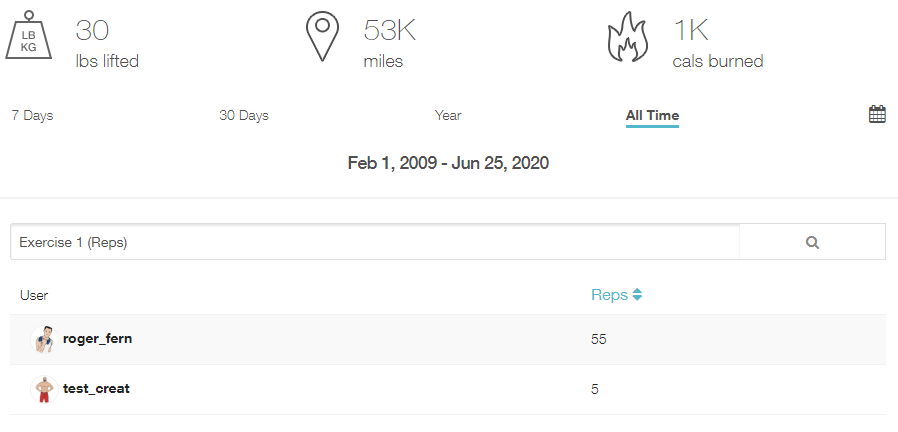Screen dimensions: 898x432
Task: Click roger_fern's avatar image
Action: tap(42, 340)
